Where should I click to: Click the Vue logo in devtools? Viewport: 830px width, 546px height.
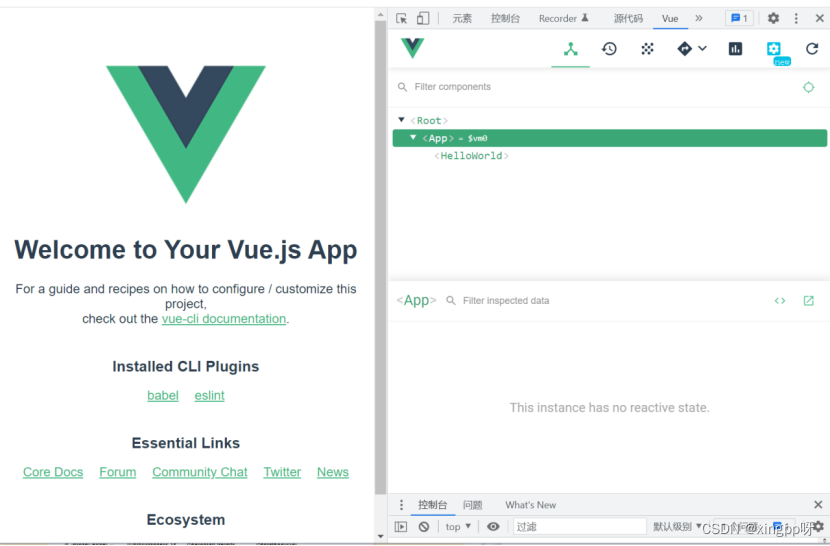412,48
